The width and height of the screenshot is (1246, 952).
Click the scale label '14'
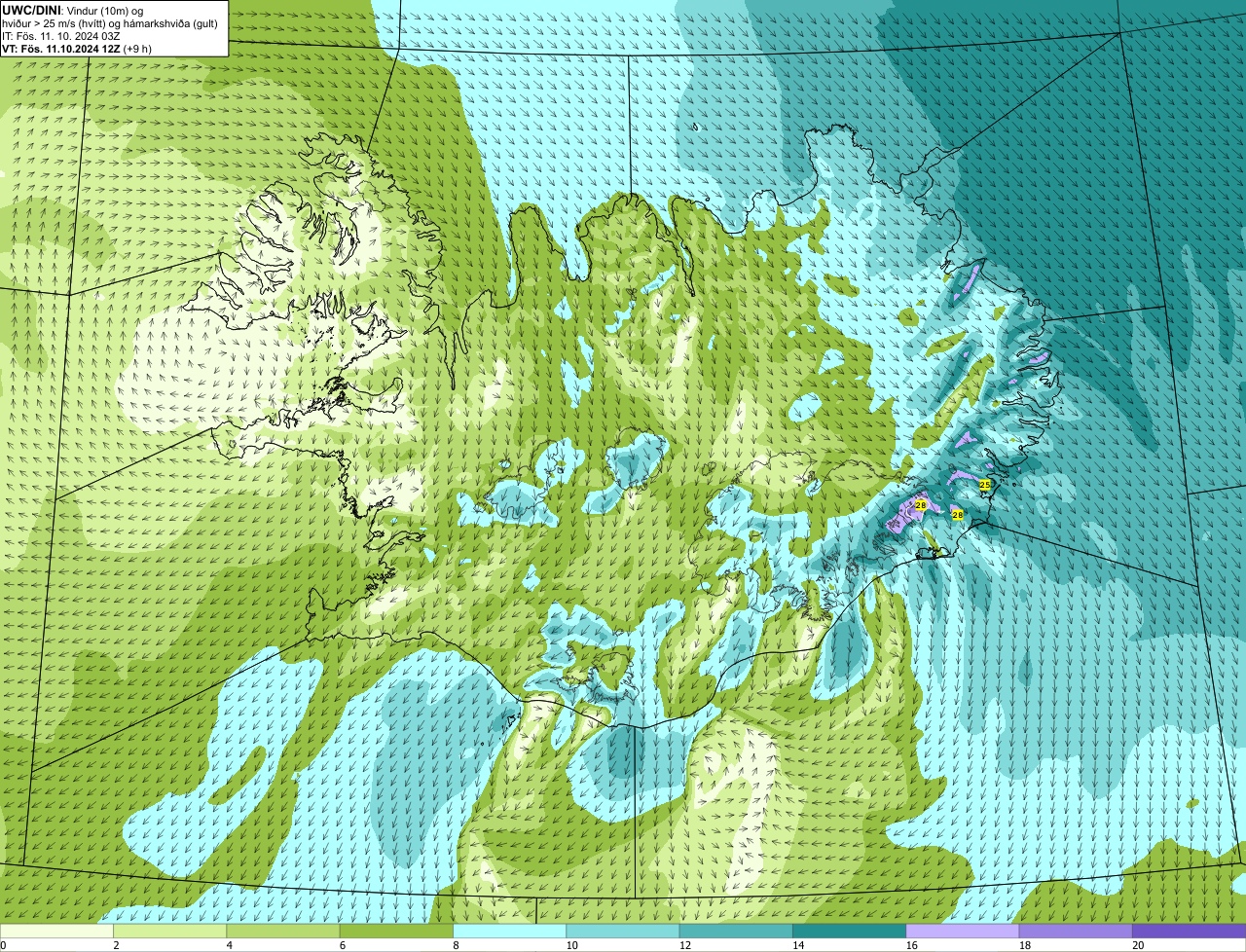tap(798, 945)
